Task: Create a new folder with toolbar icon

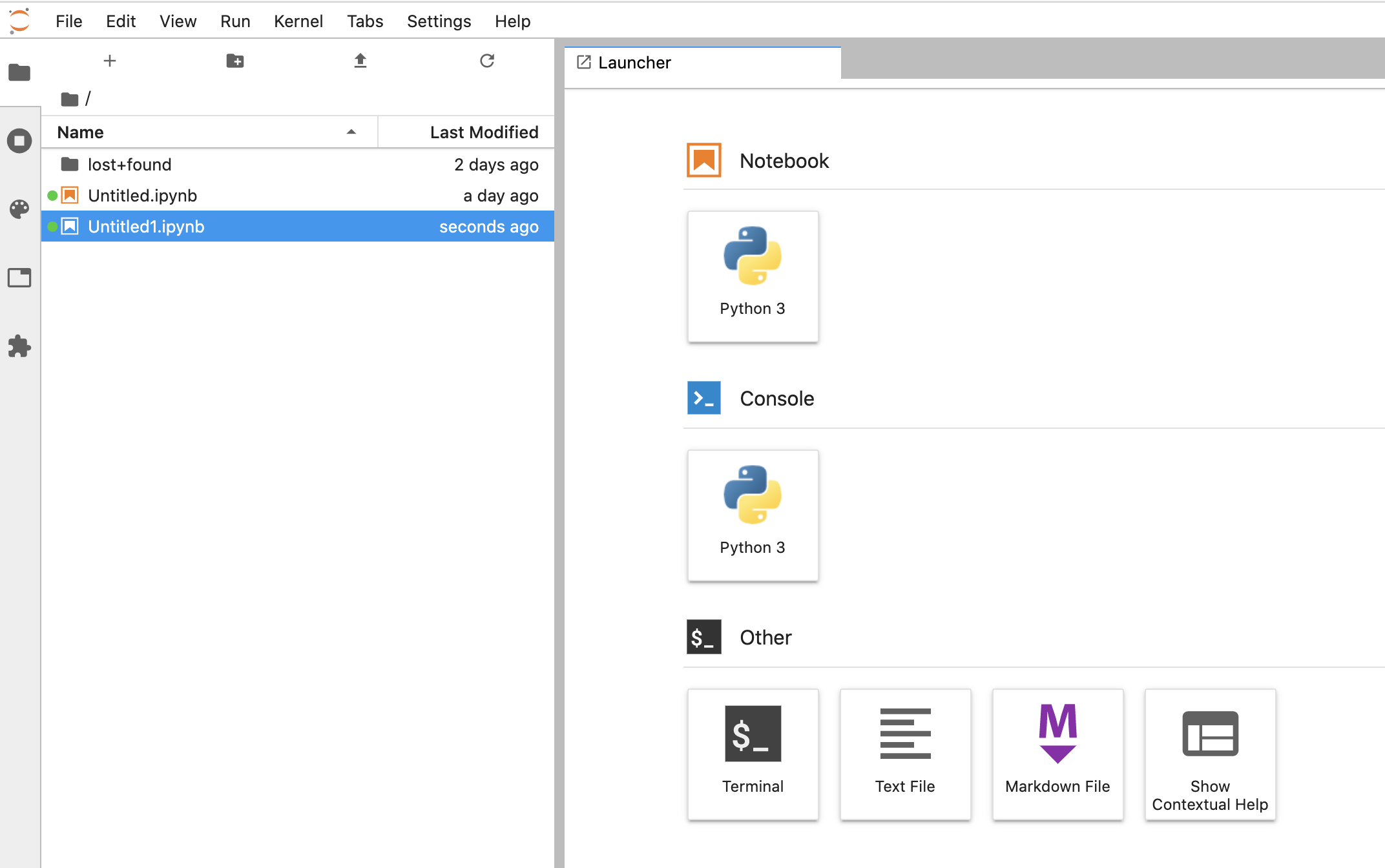Action: tap(235, 61)
